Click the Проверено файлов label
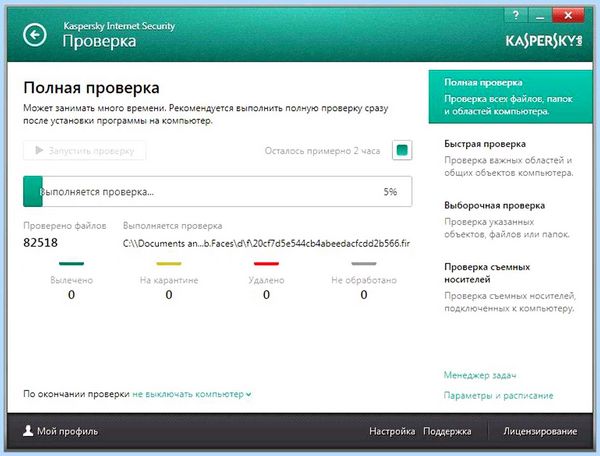The image size is (600, 456). pos(65,226)
